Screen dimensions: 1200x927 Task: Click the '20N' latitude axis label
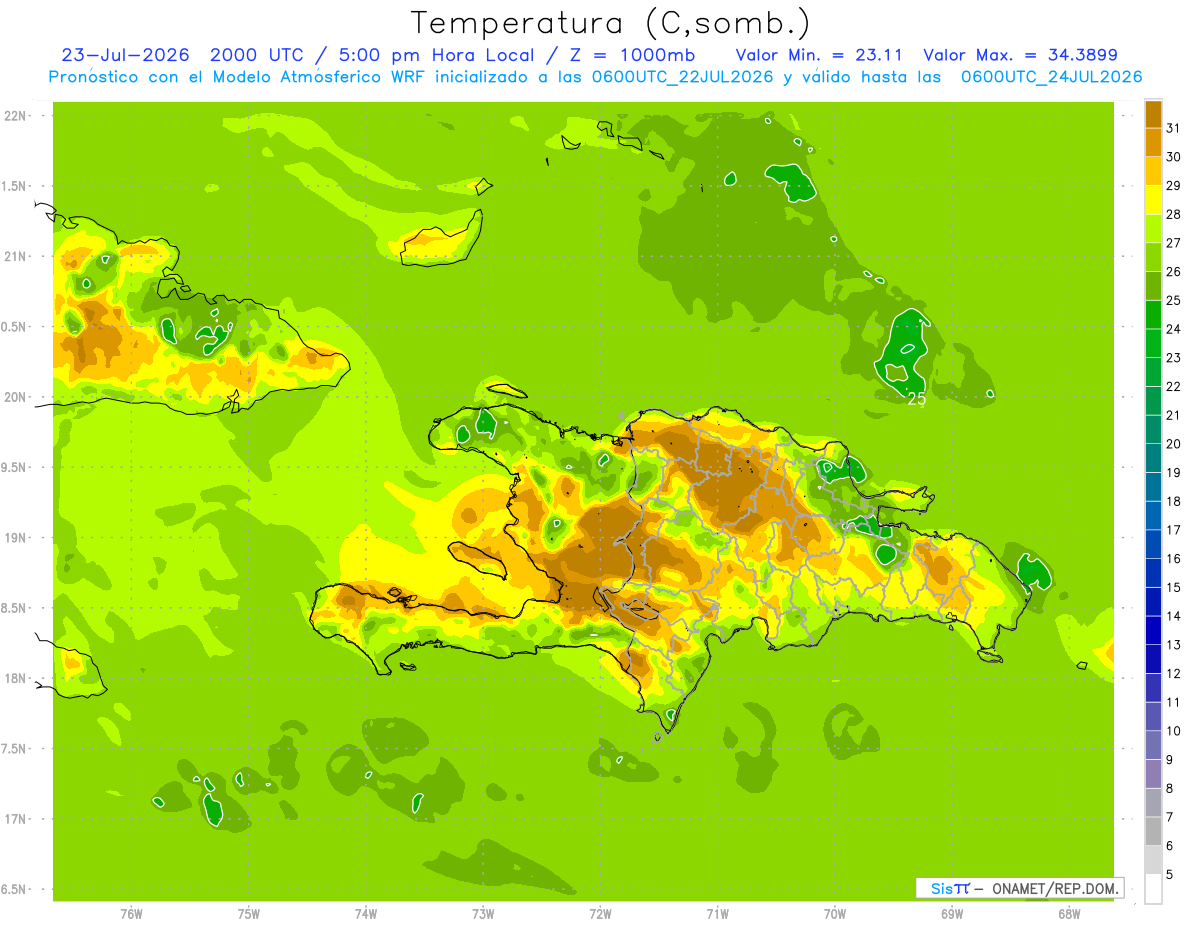click(x=17, y=397)
